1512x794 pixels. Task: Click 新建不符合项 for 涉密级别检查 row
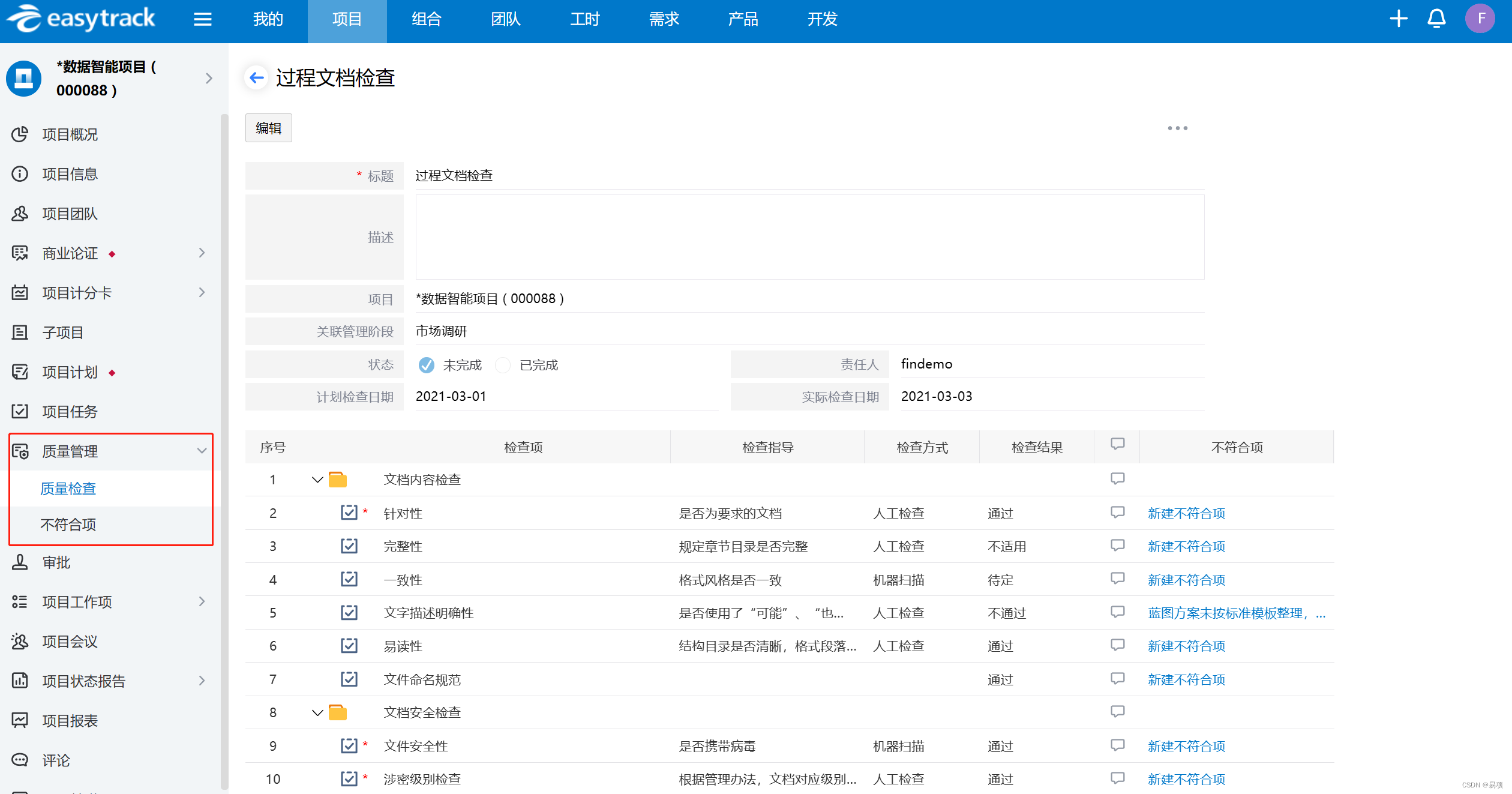coord(1186,779)
